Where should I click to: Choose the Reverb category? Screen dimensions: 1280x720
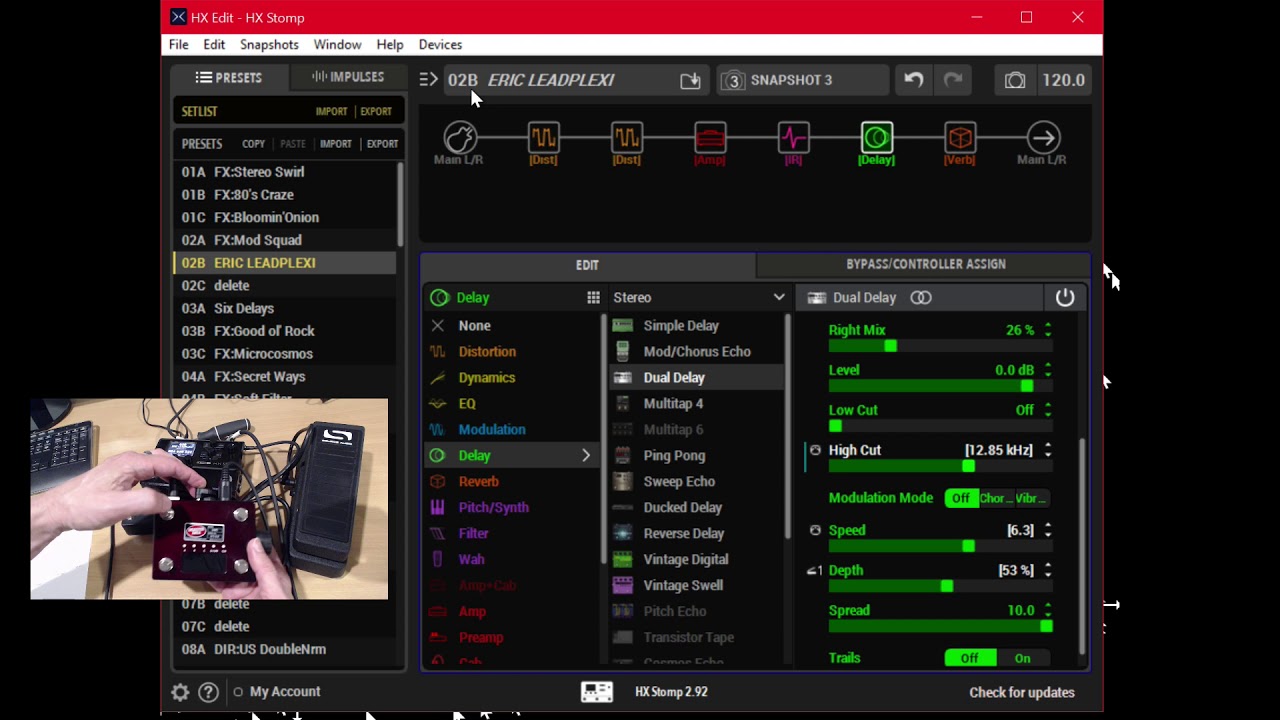[478, 482]
